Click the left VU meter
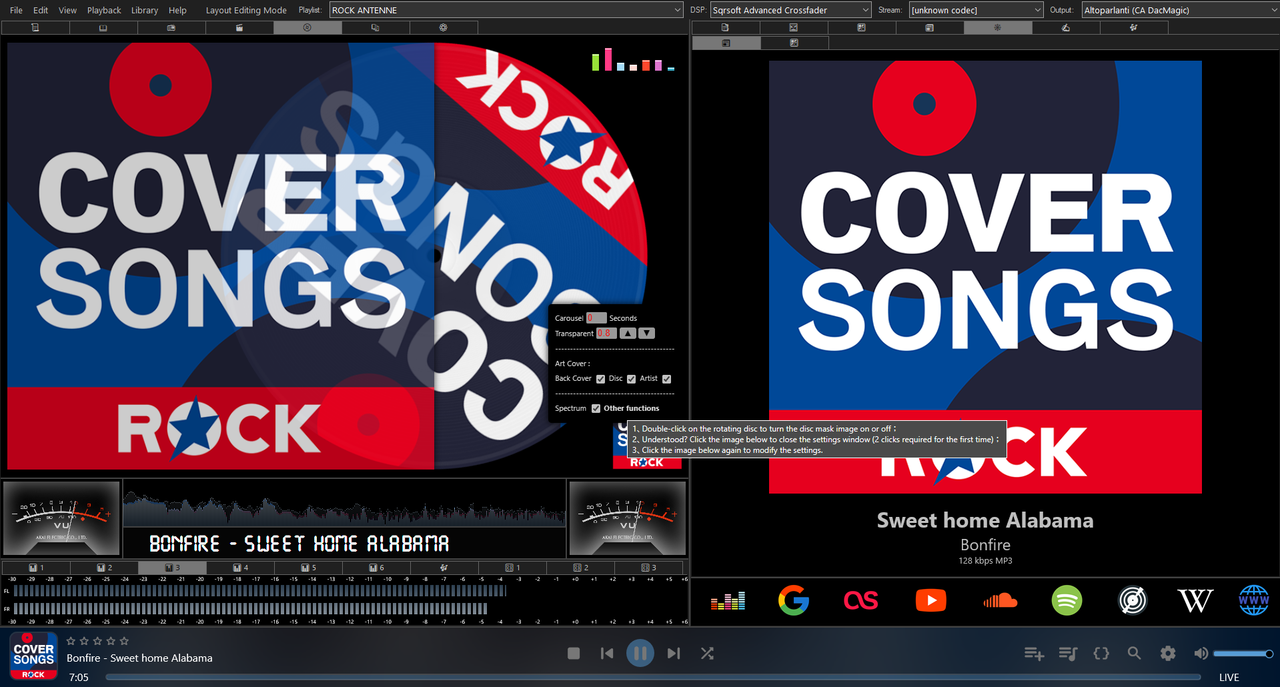This screenshot has height=687, width=1280. point(61,518)
